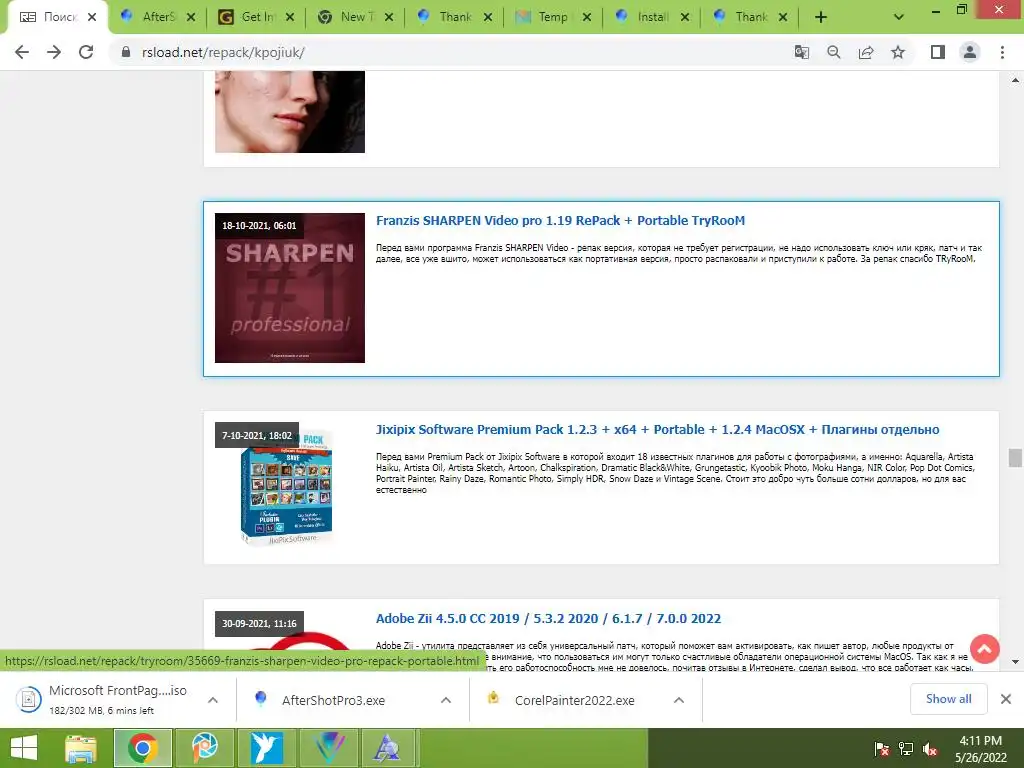Switch to the Temp tab
Screen dimensions: 1024x768
click(x=551, y=18)
